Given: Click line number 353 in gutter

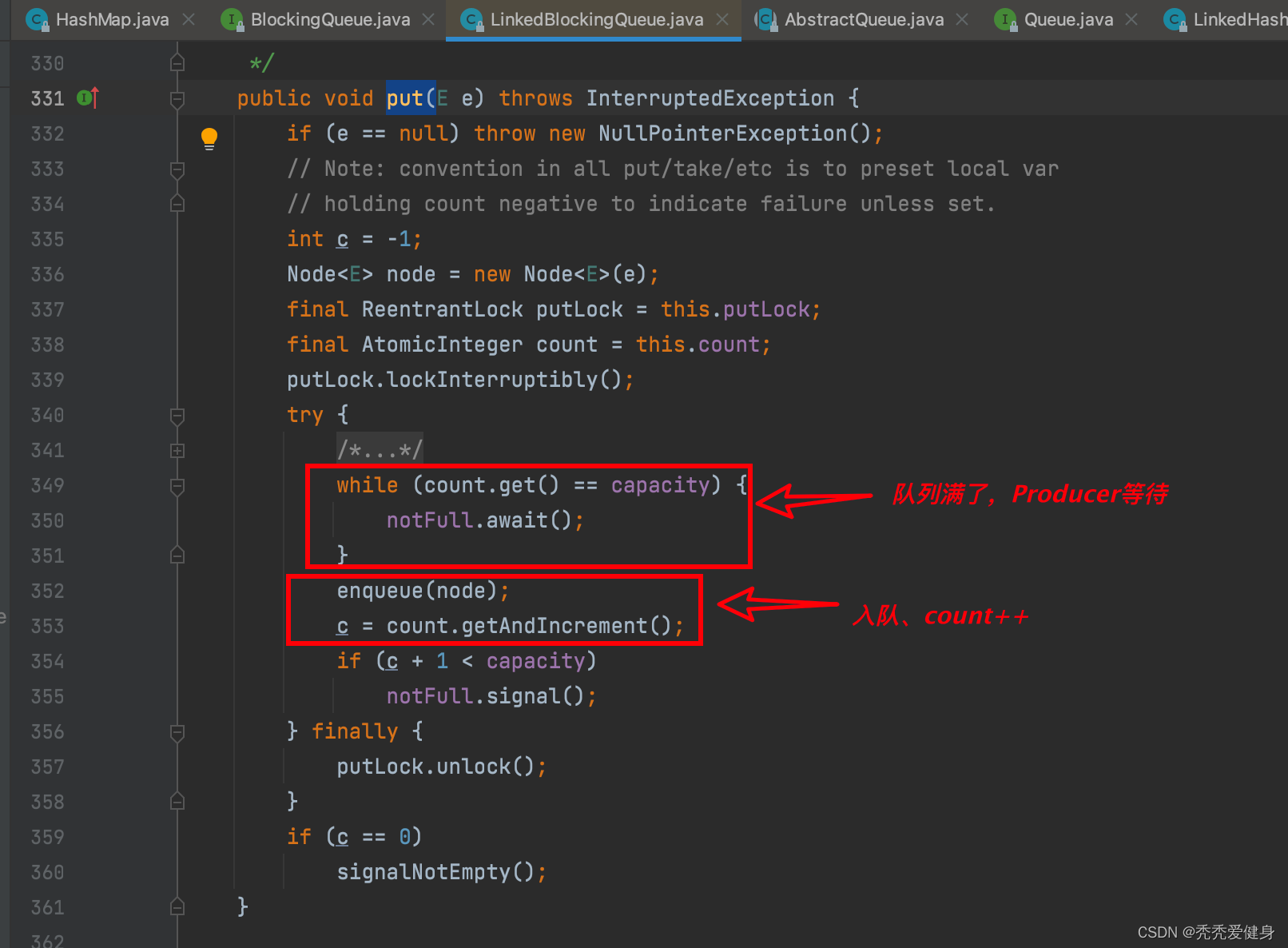Looking at the screenshot, I should 47,626.
